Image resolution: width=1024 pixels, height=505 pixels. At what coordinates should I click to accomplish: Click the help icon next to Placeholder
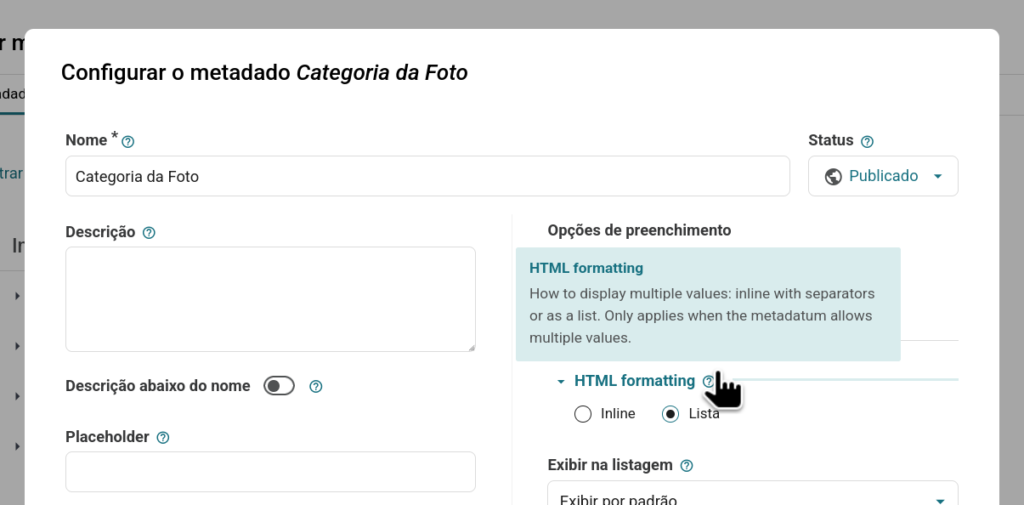[163, 438]
